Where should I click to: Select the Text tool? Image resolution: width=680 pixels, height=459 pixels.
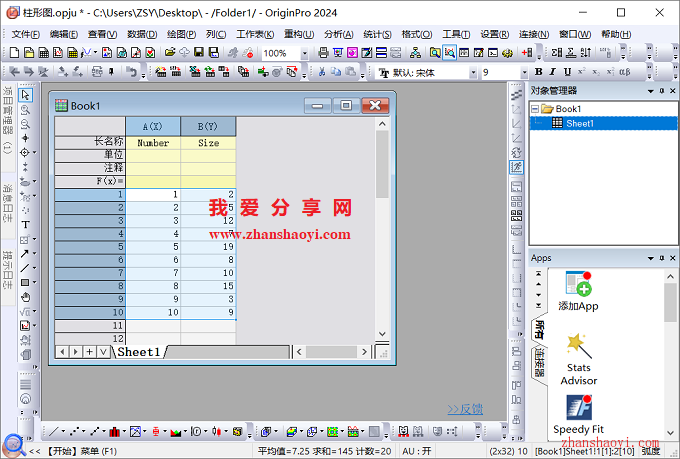[25, 225]
